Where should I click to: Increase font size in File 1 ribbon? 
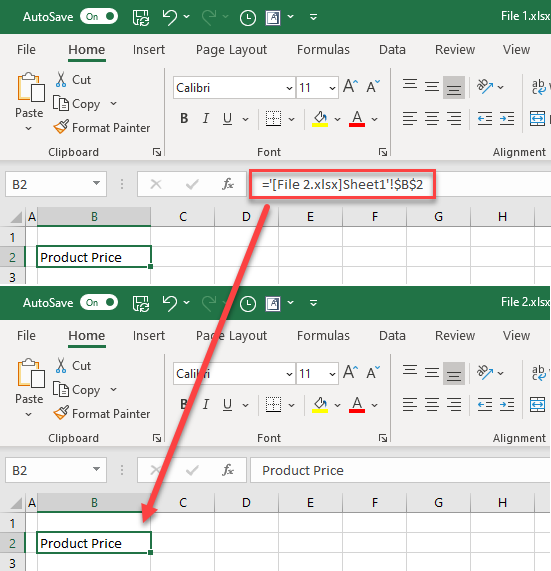coord(351,87)
